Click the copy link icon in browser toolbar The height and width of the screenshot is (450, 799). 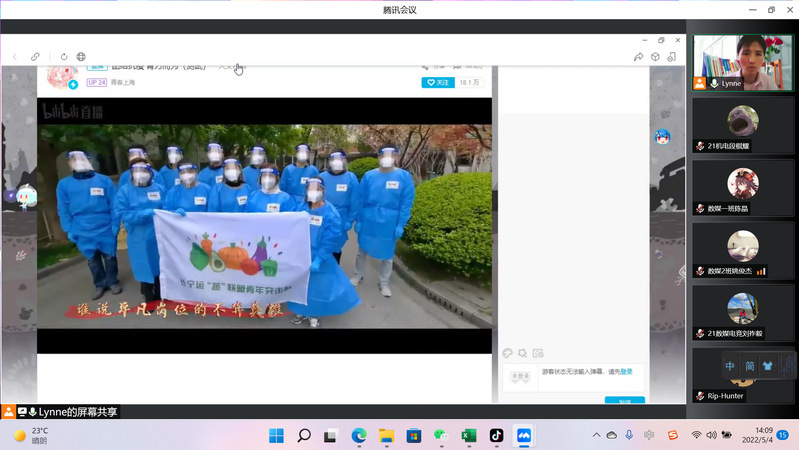pyautogui.click(x=36, y=57)
